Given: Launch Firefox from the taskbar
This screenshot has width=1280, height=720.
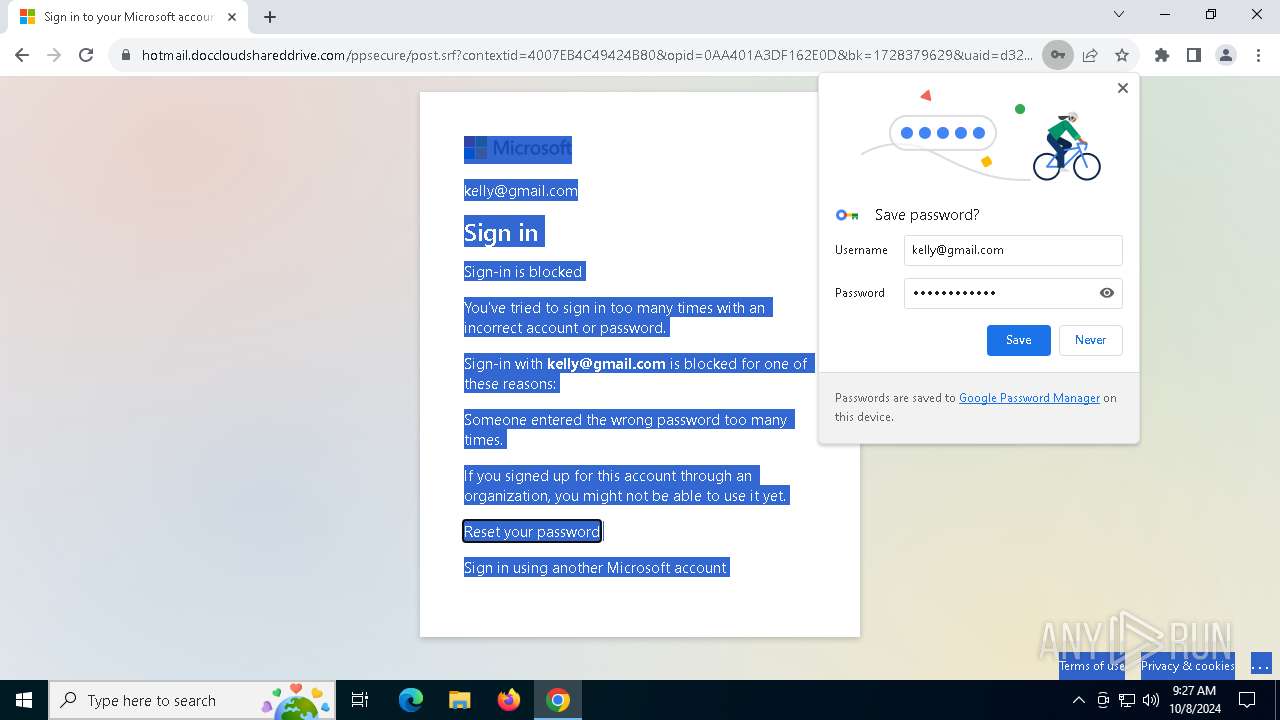Looking at the screenshot, I should point(509,700).
